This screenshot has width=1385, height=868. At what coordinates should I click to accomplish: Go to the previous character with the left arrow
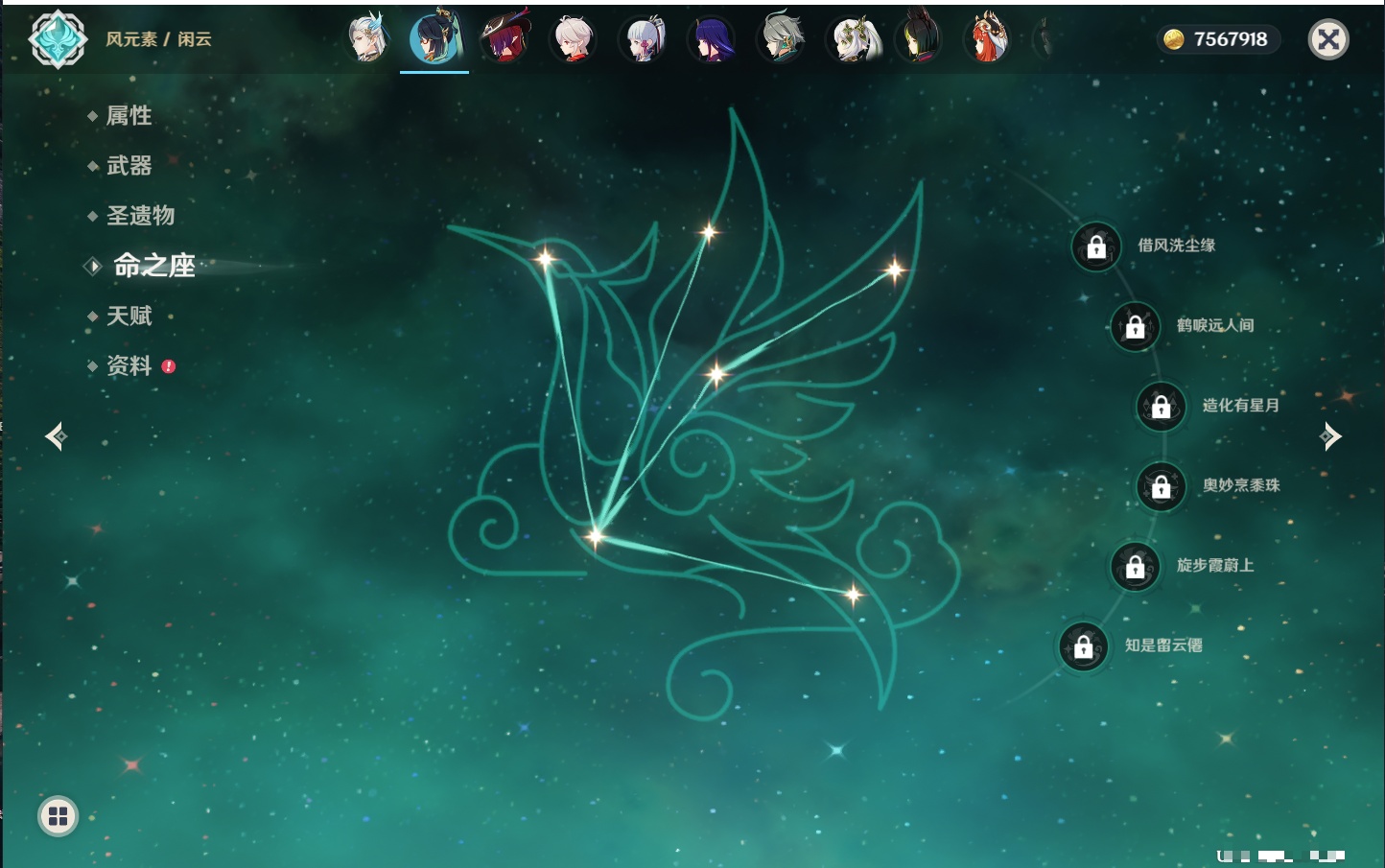click(56, 436)
